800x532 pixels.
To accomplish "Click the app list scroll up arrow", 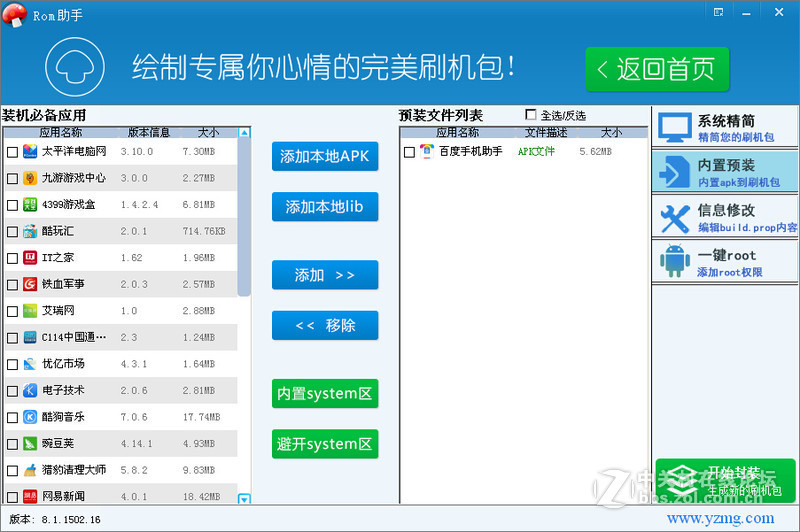I will pyautogui.click(x=244, y=133).
